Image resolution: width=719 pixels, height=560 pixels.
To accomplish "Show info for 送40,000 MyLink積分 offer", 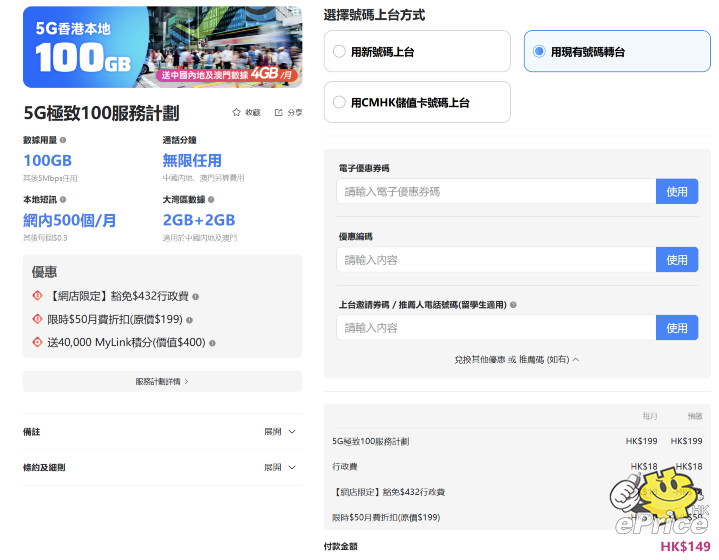I will (212, 343).
